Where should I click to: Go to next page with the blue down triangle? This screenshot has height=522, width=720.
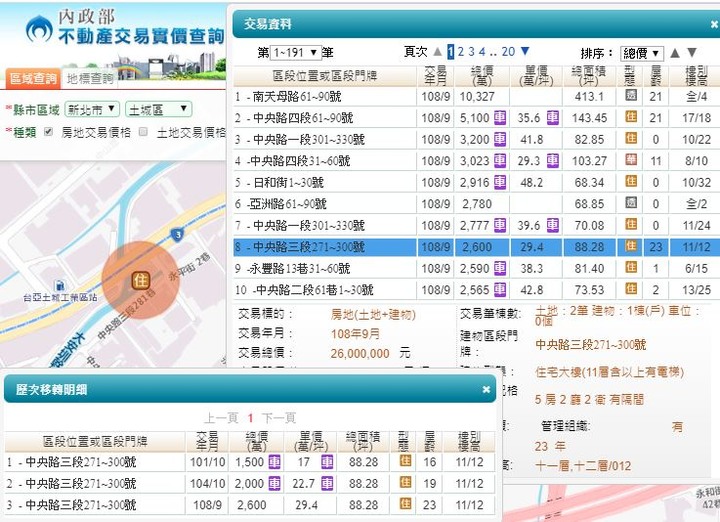tap(525, 51)
